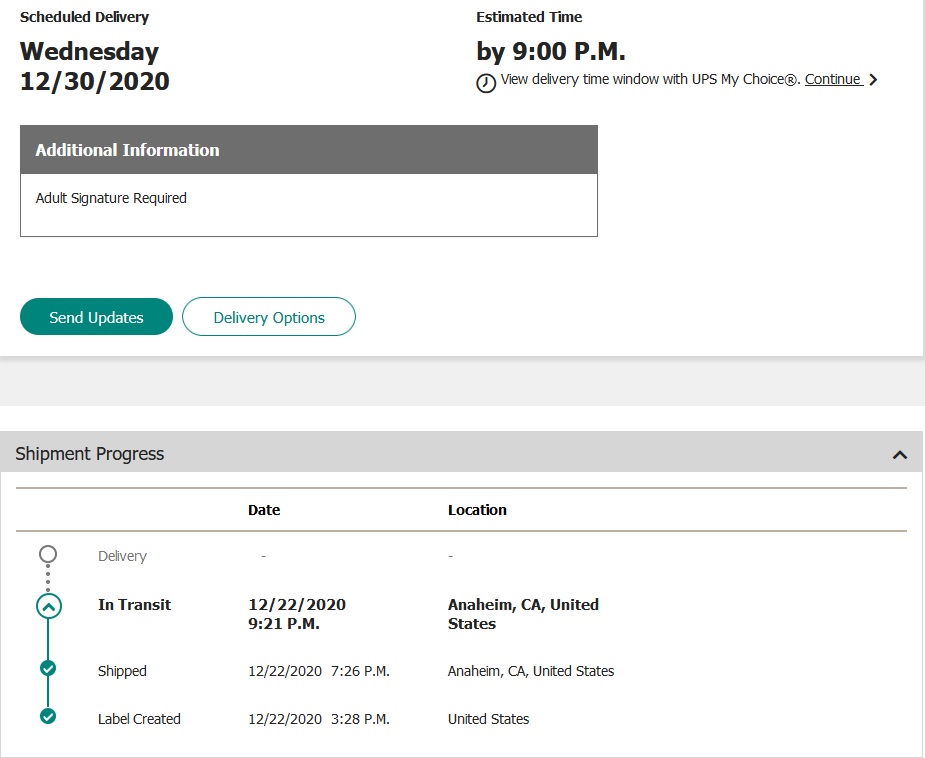The width and height of the screenshot is (925, 758).
Task: Click the Shipped status label
Action: pyautogui.click(x=122, y=671)
